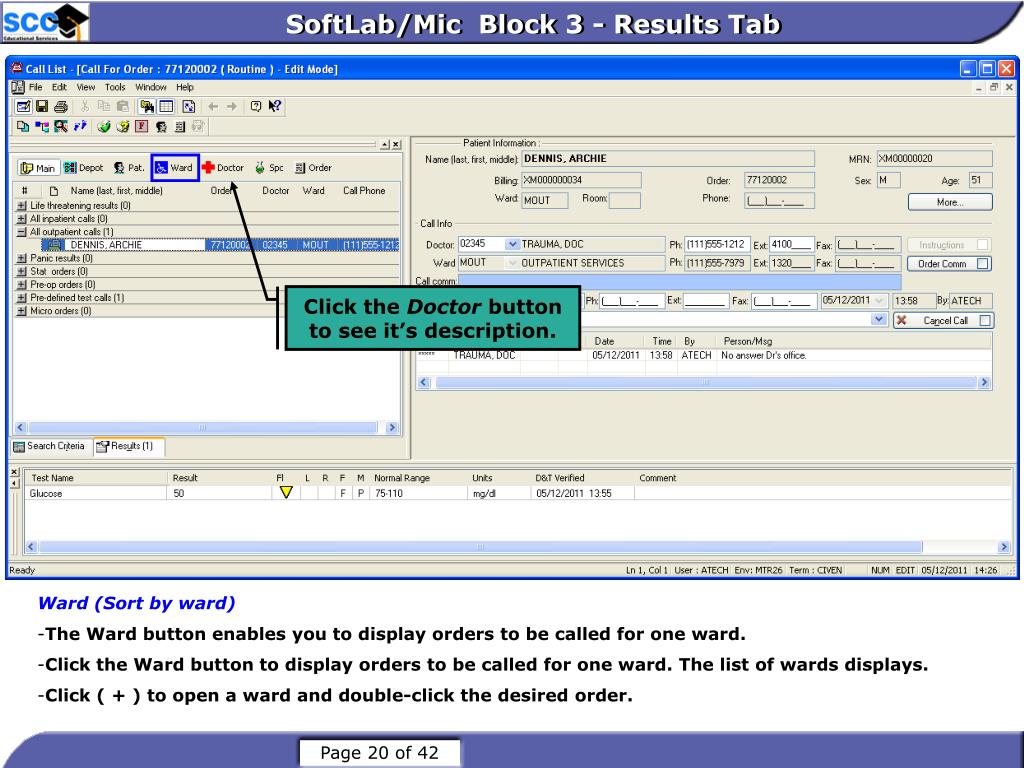Viewport: 1024px width, 768px height.
Task: Click the blue footprints icon
Action: tap(80, 126)
